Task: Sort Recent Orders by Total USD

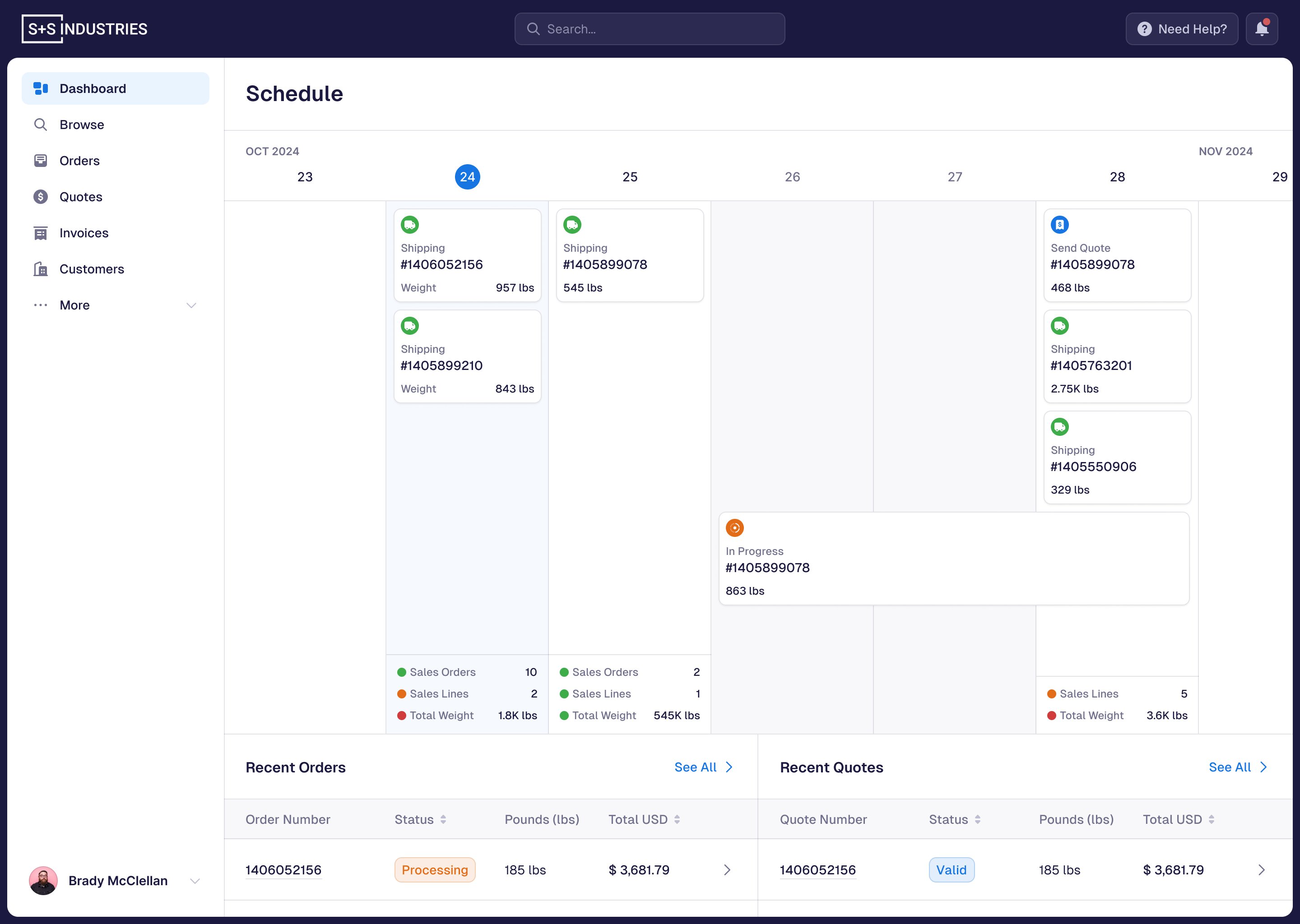Action: (x=677, y=819)
